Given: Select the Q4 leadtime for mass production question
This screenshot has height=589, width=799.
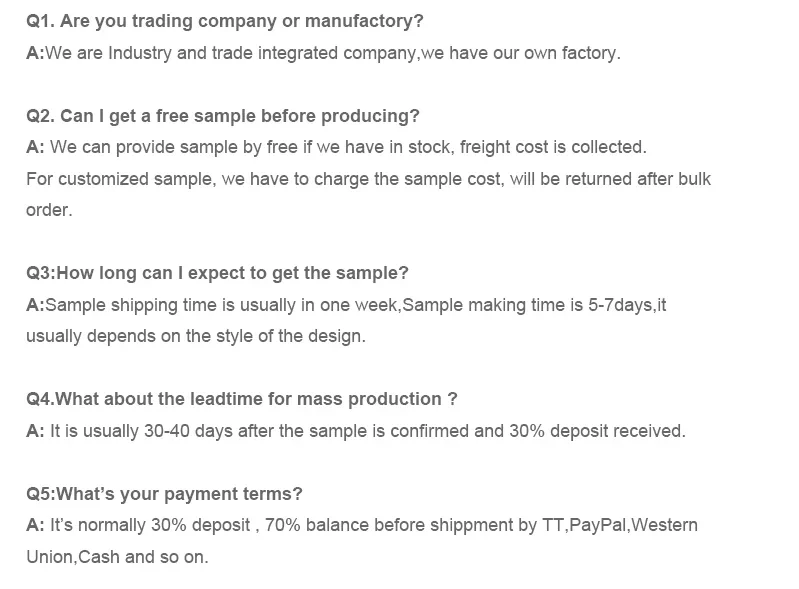Looking at the screenshot, I should click(x=241, y=399).
